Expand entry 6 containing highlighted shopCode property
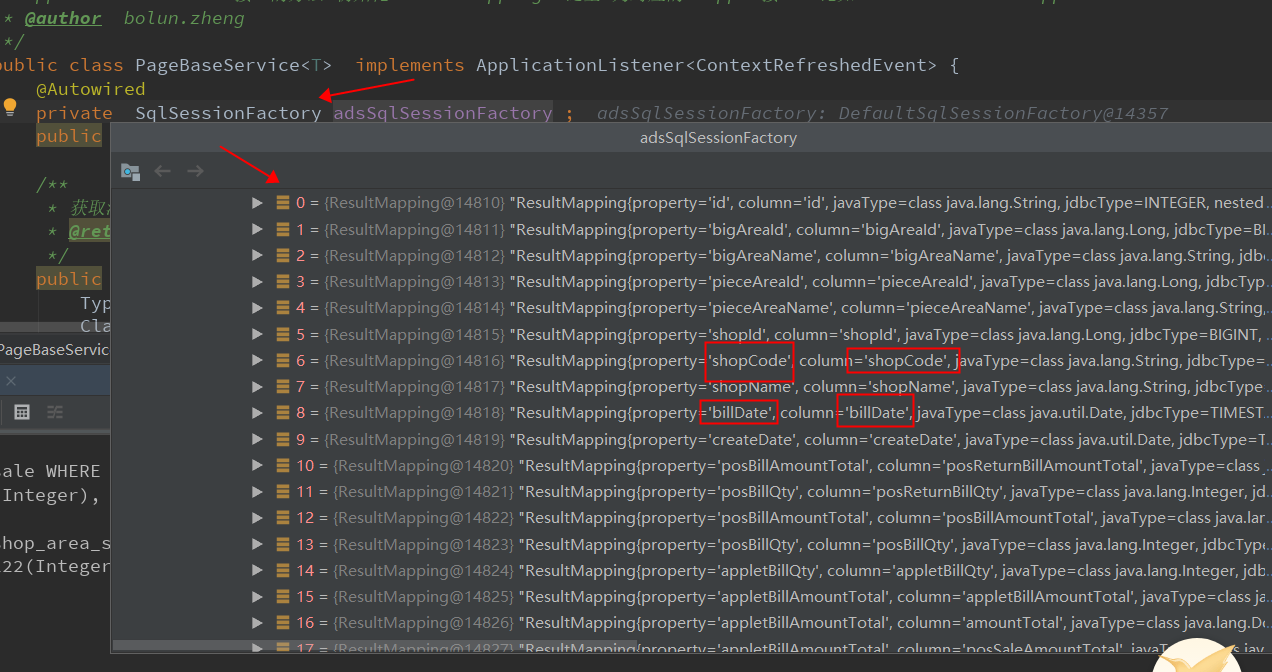The width and height of the screenshot is (1272, 672). pyautogui.click(x=257, y=360)
